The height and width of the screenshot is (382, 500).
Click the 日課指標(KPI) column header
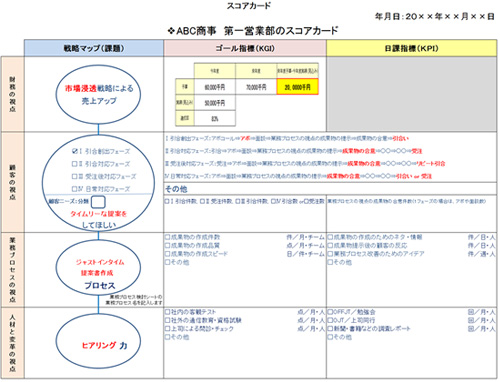[x=411, y=48]
